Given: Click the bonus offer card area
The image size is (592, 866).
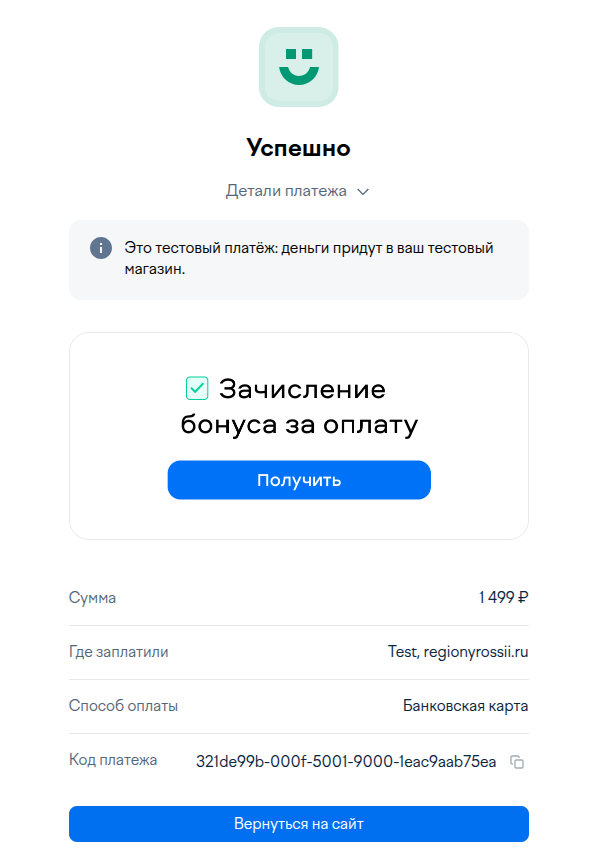Looking at the screenshot, I should pyautogui.click(x=299, y=436).
